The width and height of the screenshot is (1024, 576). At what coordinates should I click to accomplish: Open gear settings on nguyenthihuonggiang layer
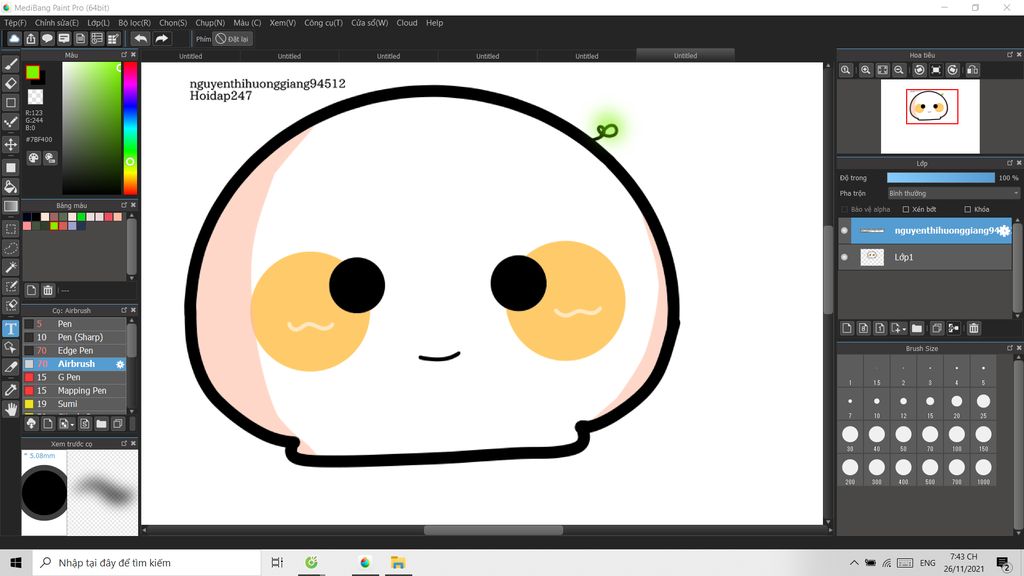click(x=1004, y=231)
